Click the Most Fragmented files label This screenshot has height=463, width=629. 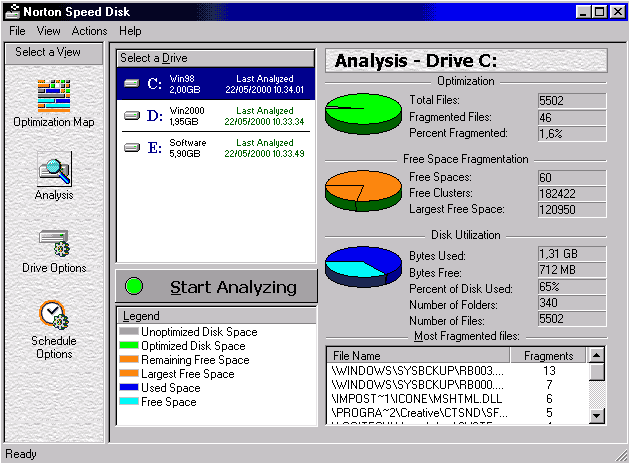(467, 336)
